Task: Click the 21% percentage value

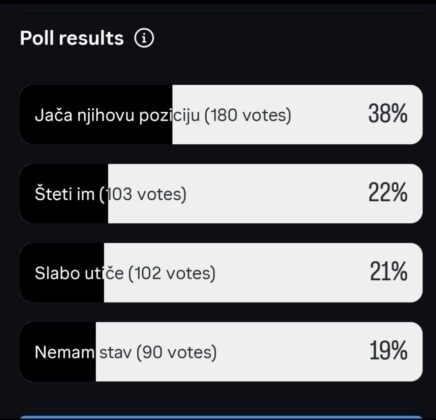Action: tap(389, 272)
